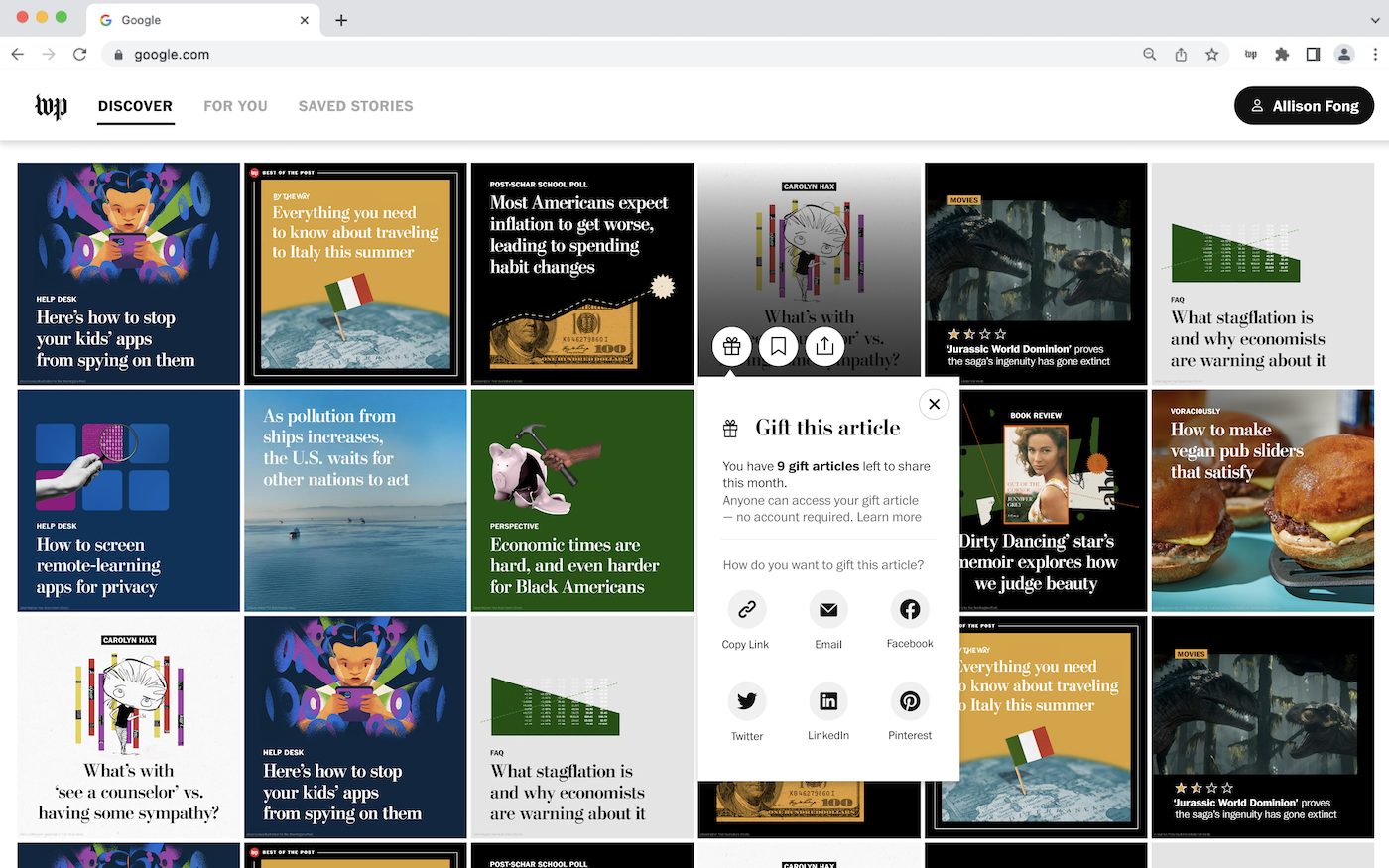Click the share icon on the card
Image resolution: width=1389 pixels, height=868 pixels.
824,347
